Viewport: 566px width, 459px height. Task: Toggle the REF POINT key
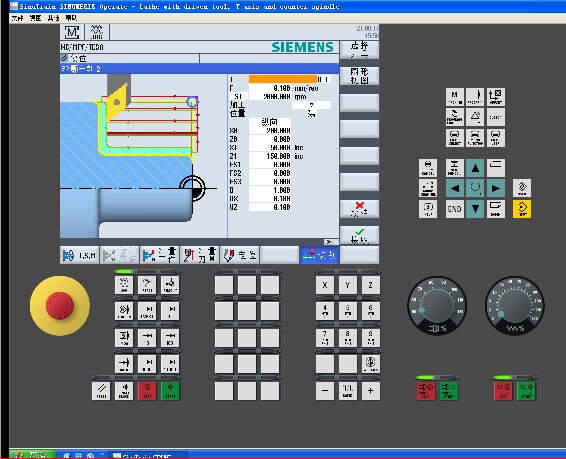pos(170,285)
